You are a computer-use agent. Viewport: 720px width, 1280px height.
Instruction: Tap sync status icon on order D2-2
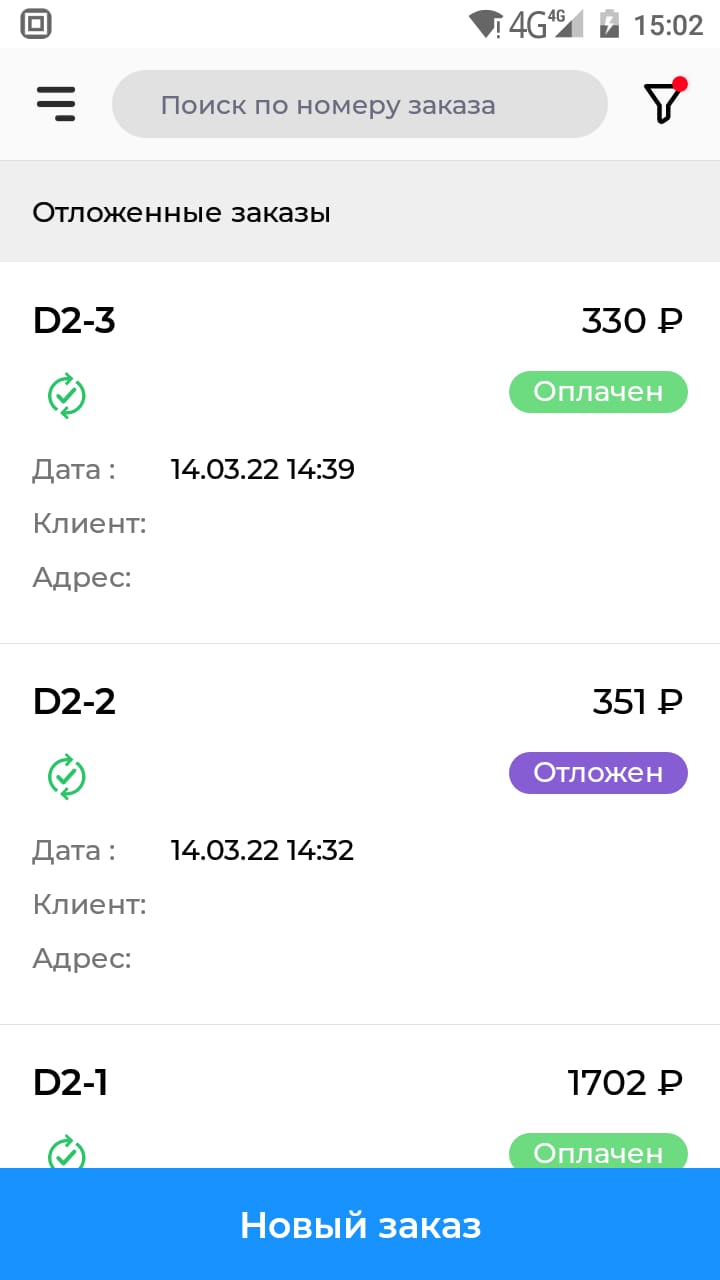pos(67,777)
